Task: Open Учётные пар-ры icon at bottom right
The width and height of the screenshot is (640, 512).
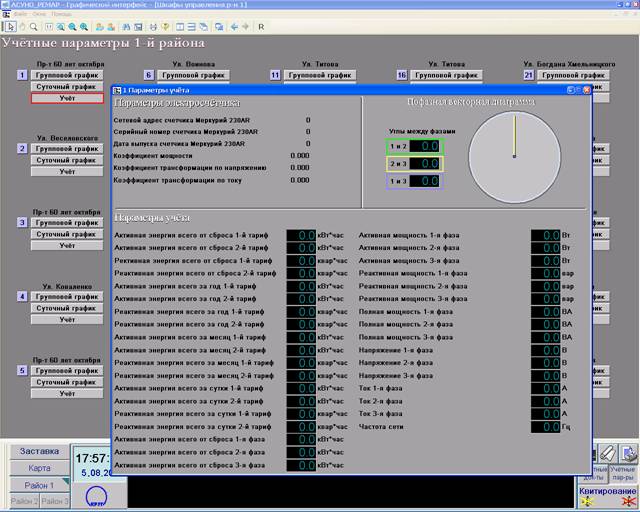Action: (624, 460)
